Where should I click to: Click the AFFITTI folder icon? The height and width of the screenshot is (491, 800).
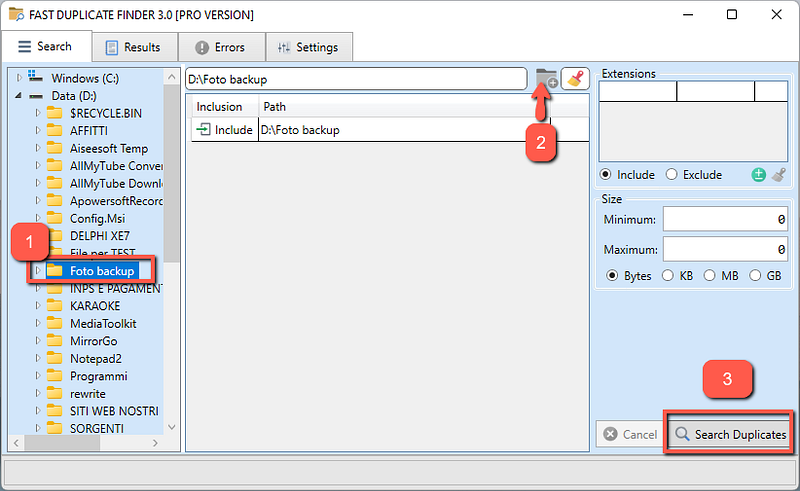click(55, 130)
